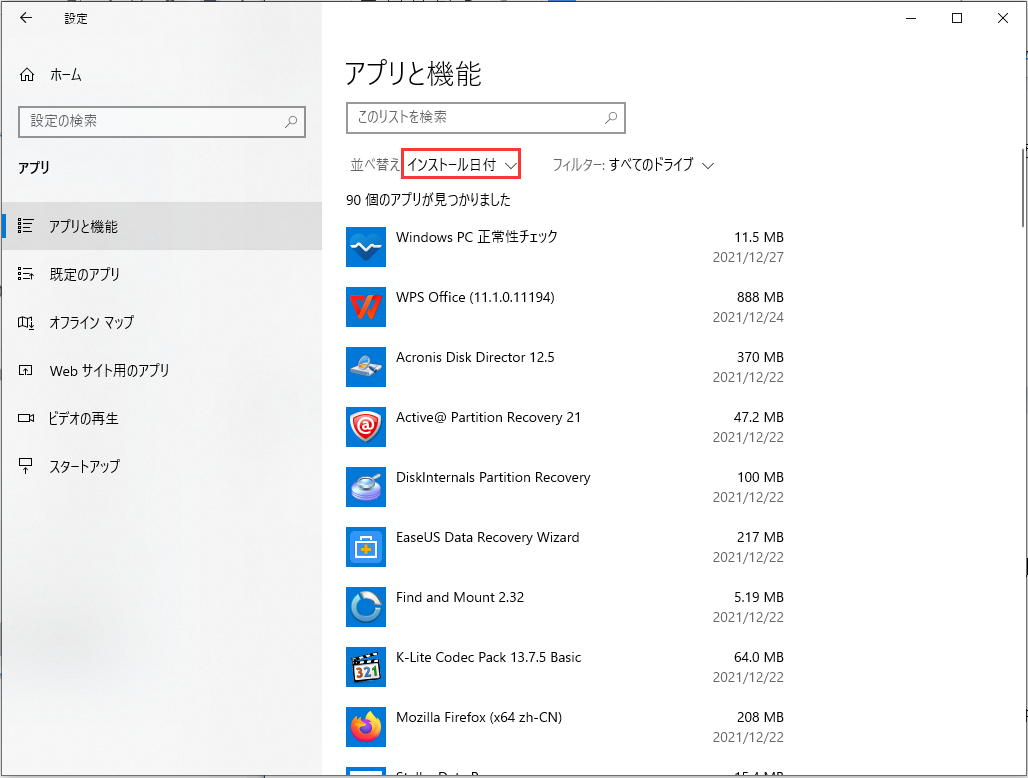
Task: Click the back arrow in title bar
Action: point(26,18)
